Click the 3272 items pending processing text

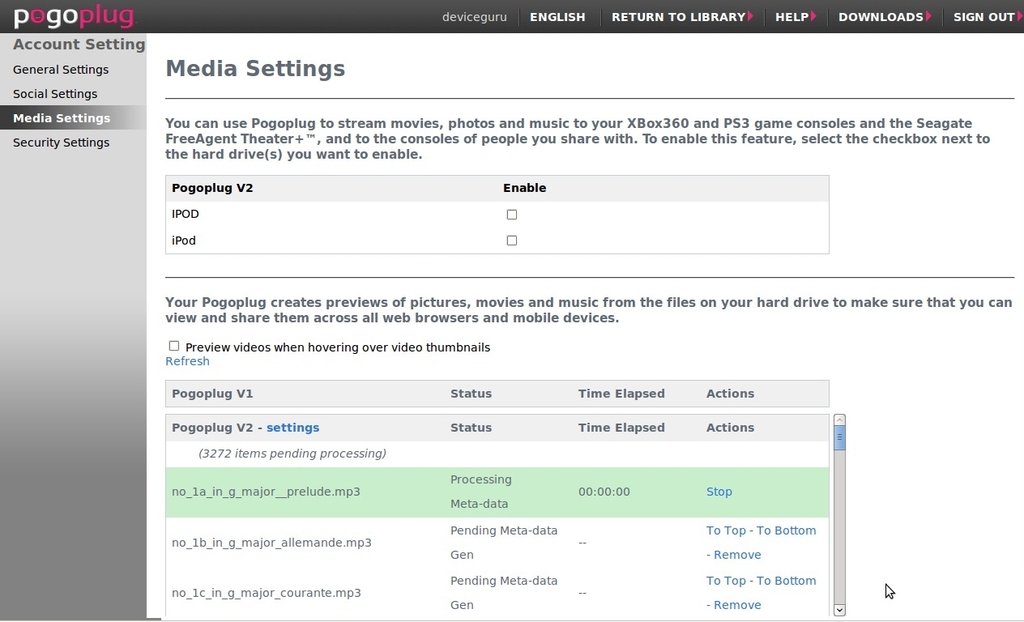point(292,453)
